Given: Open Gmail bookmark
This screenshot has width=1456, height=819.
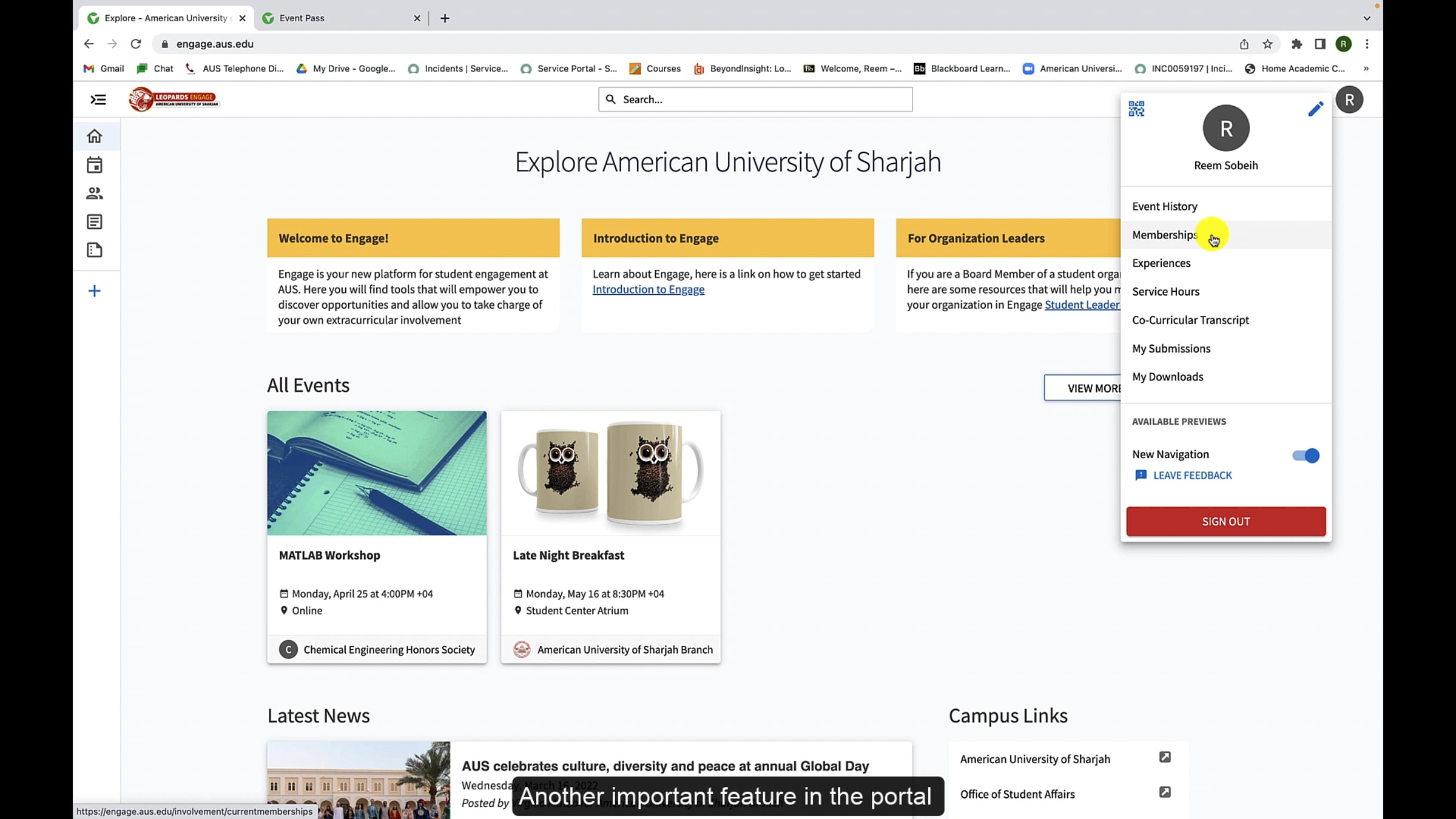Looking at the screenshot, I should click(103, 69).
